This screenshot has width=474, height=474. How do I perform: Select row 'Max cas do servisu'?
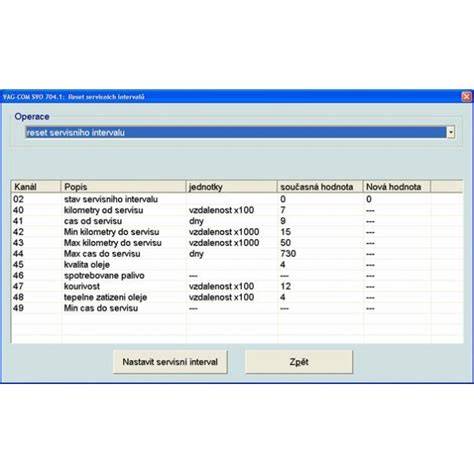pos(237,254)
